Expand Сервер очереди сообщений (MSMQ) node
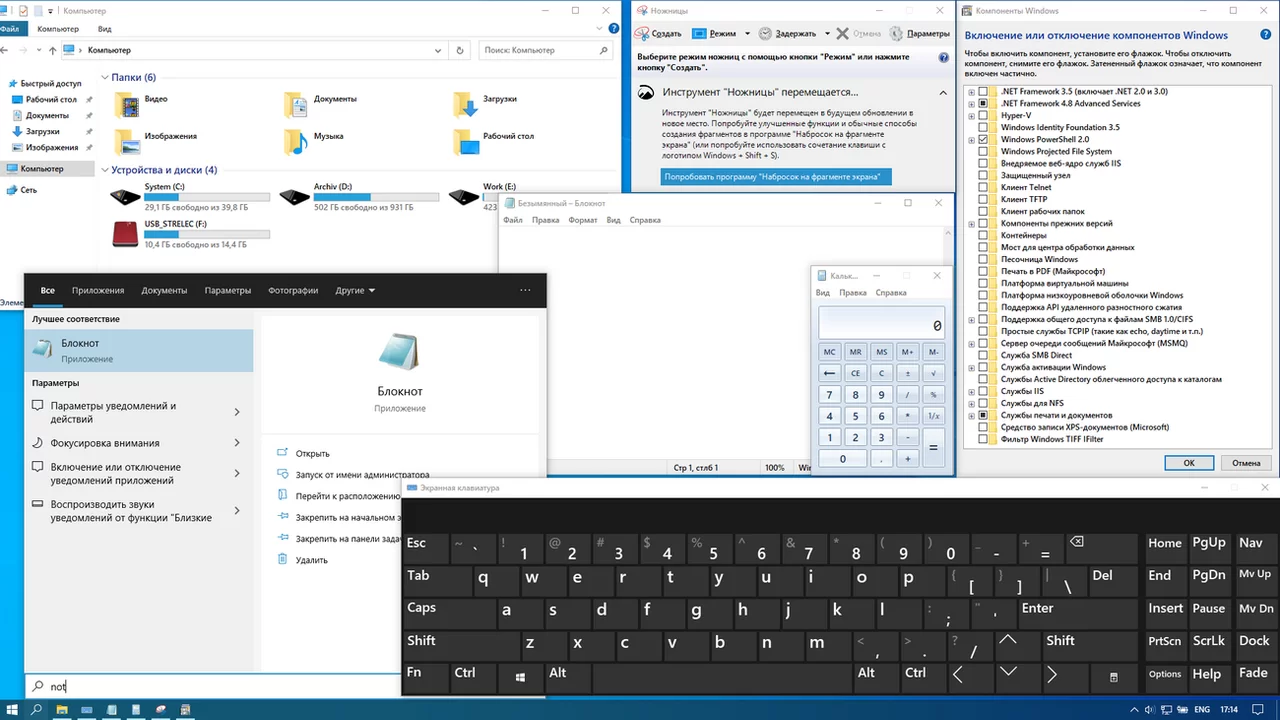Viewport: 1280px width, 720px height. [x=971, y=343]
